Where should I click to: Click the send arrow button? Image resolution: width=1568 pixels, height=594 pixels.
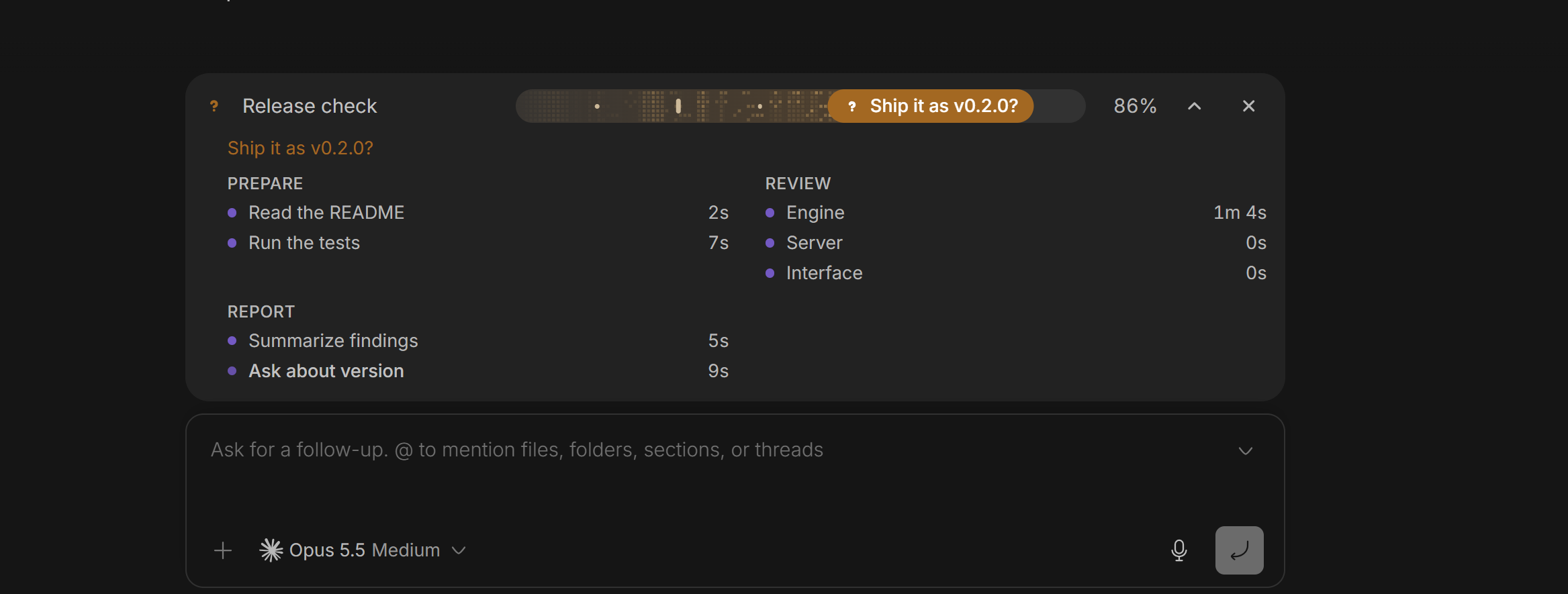tap(1239, 550)
